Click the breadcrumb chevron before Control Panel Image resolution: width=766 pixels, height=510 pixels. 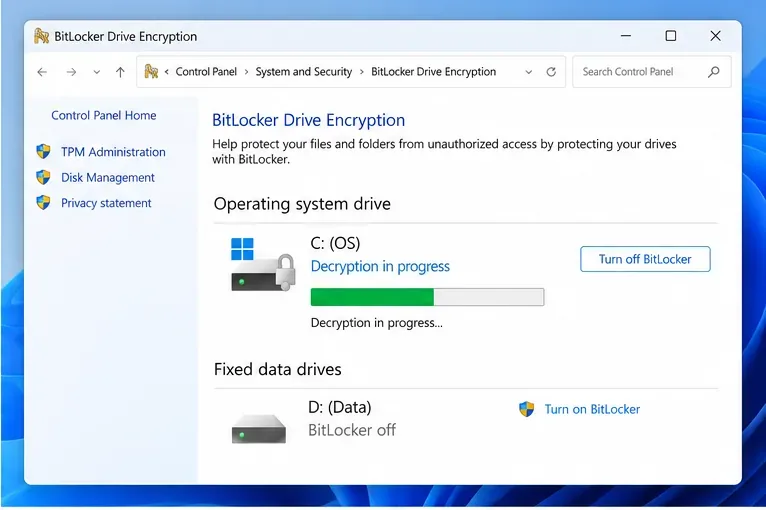167,72
